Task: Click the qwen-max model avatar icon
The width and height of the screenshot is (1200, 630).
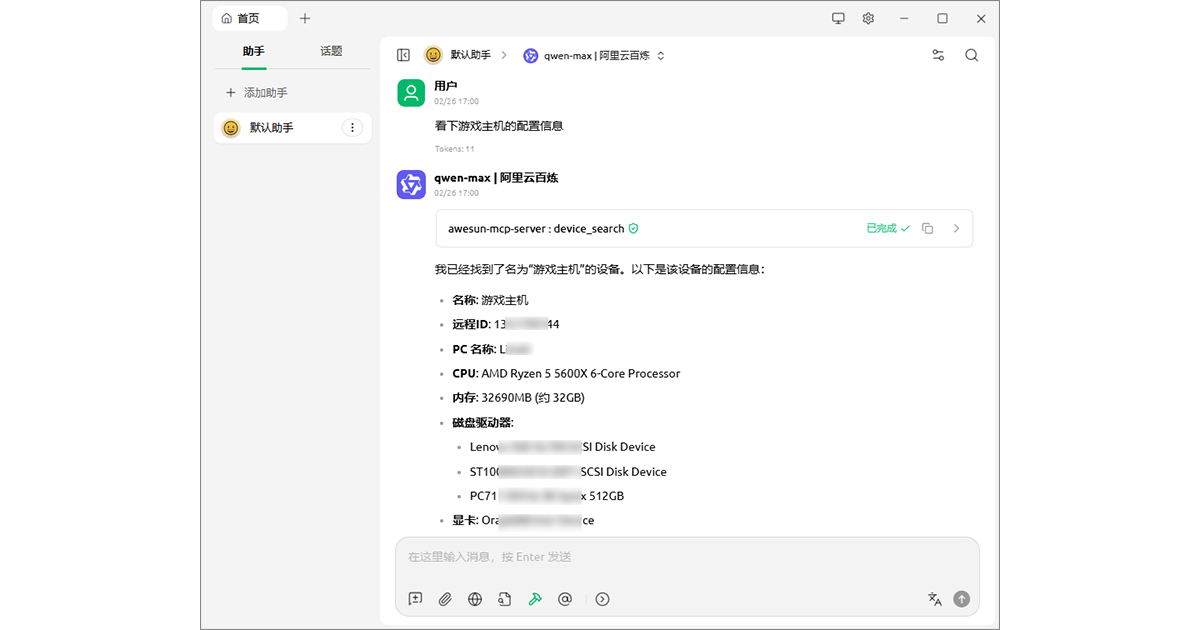Action: [411, 184]
